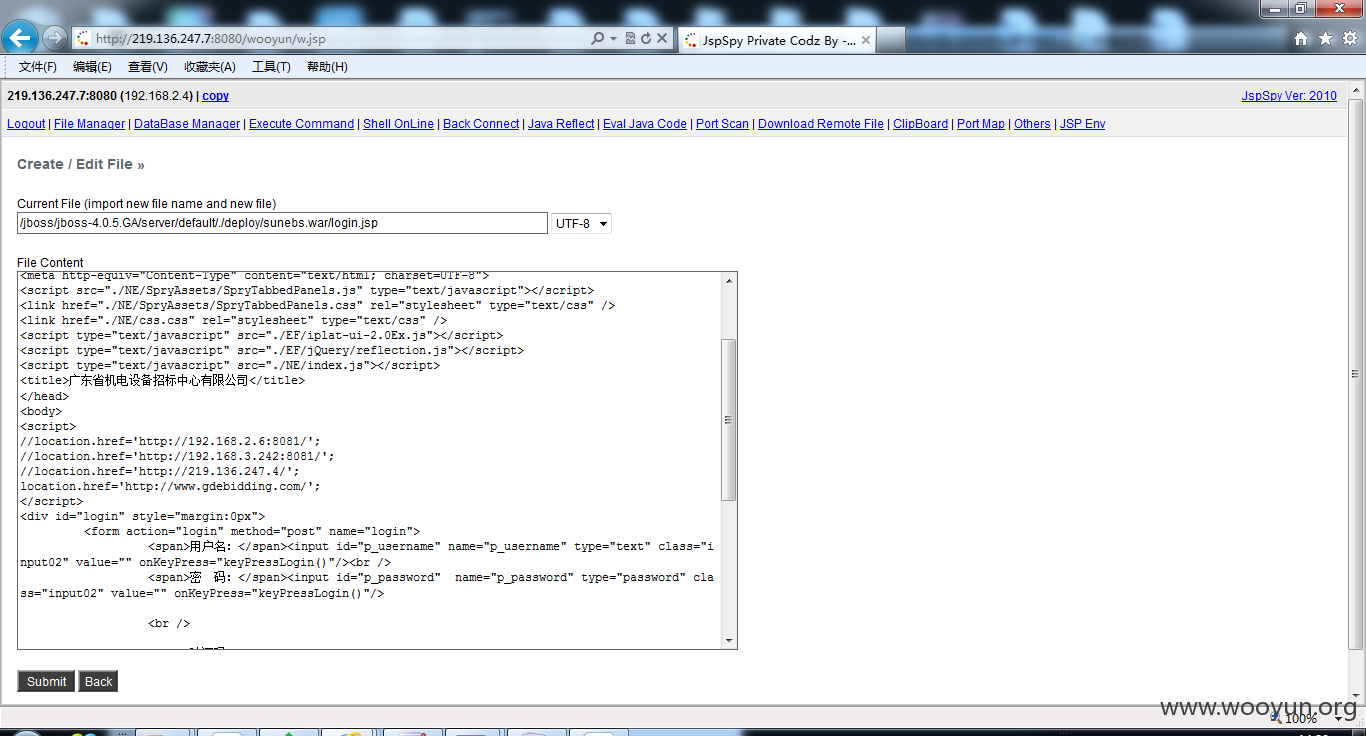Open the JSP Env link

[x=1082, y=124]
